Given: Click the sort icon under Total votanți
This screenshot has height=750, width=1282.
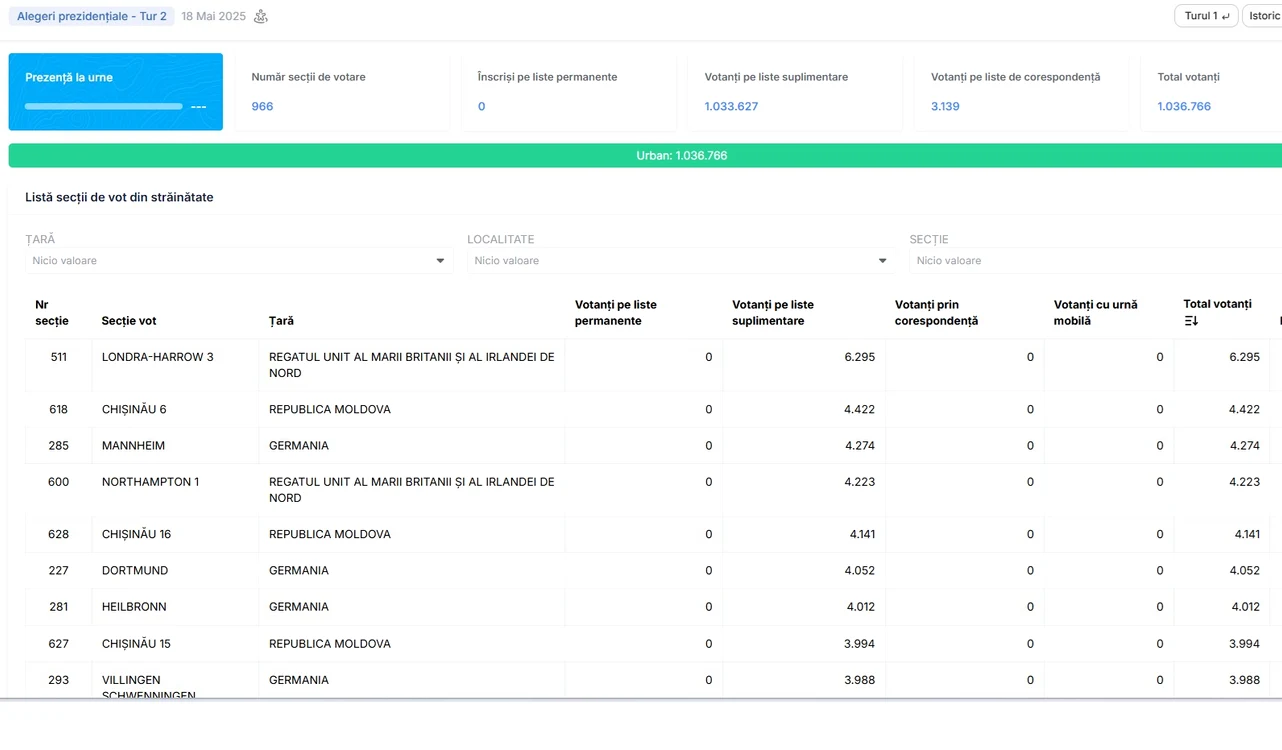Looking at the screenshot, I should point(1191,321).
